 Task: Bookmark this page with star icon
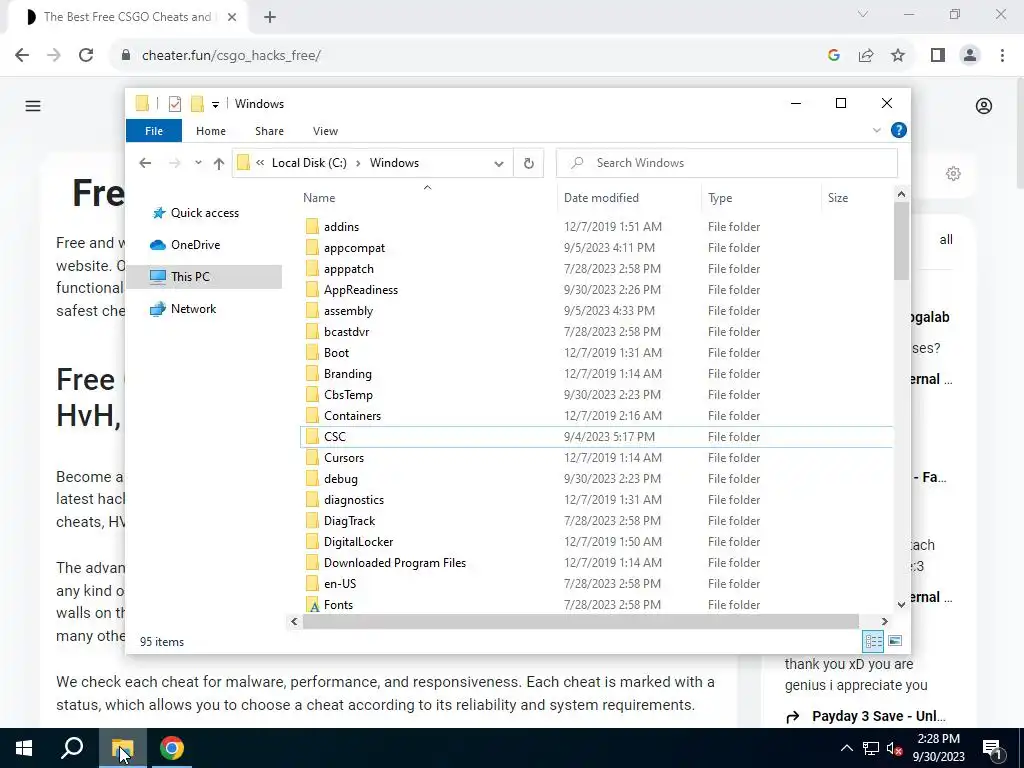tap(898, 56)
